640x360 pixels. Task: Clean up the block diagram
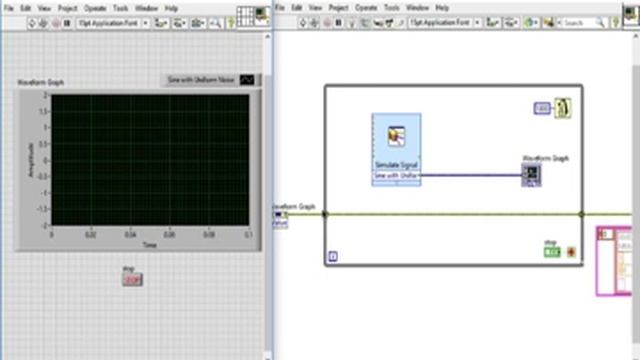pyautogui.click(x=549, y=23)
